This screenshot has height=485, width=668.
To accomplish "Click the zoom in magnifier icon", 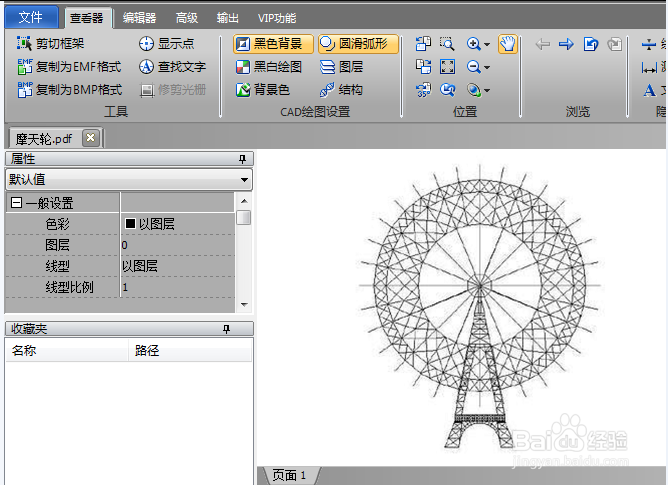I will 473,43.
